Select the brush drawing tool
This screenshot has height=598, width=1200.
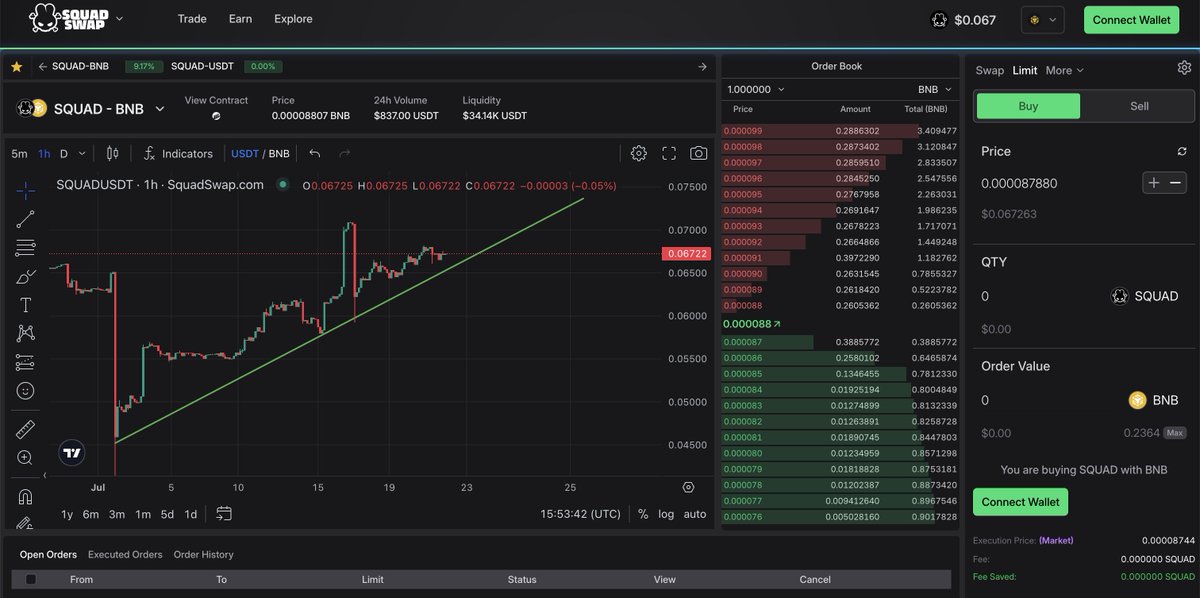25,276
